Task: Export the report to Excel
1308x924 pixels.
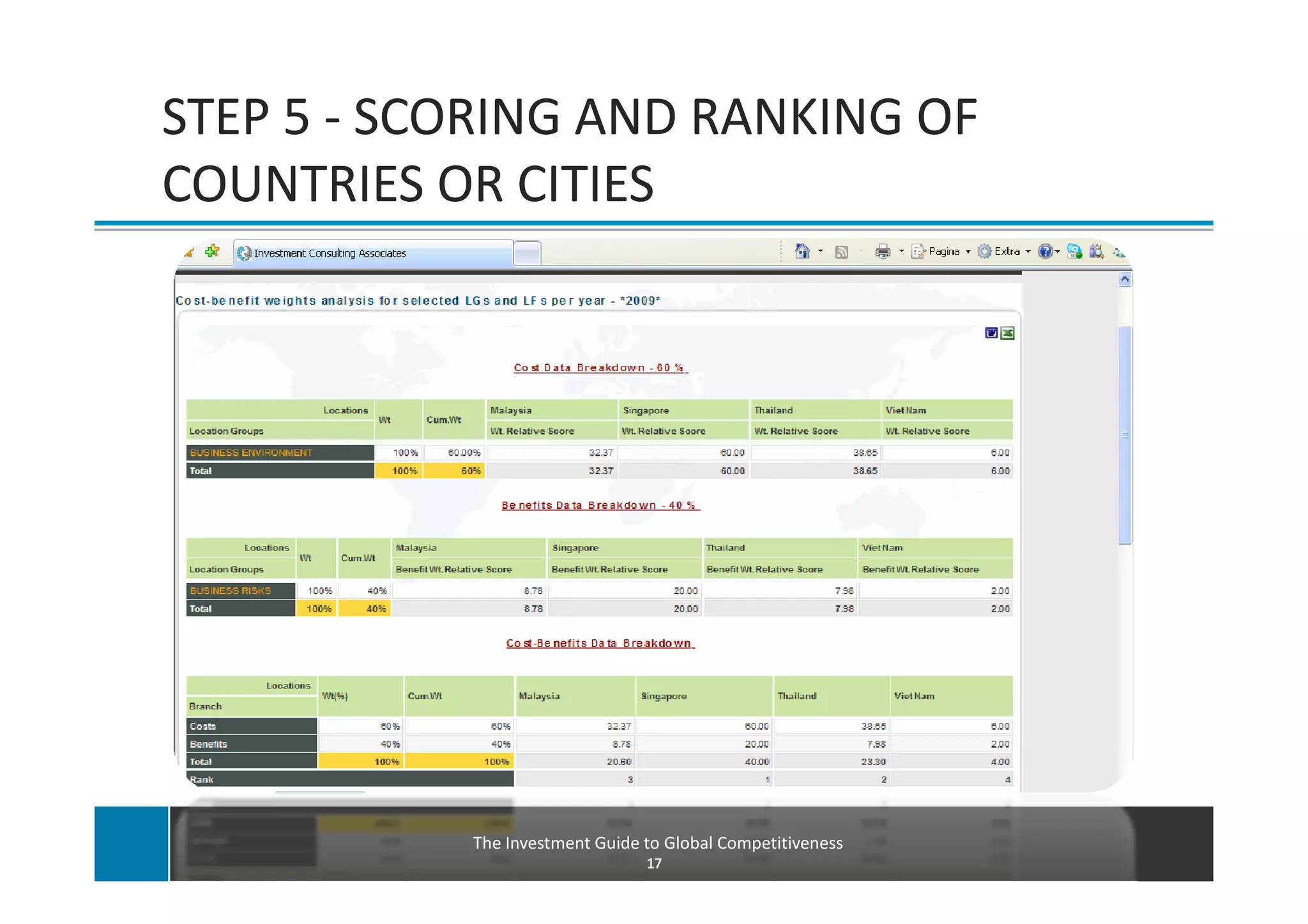Action: point(1007,333)
